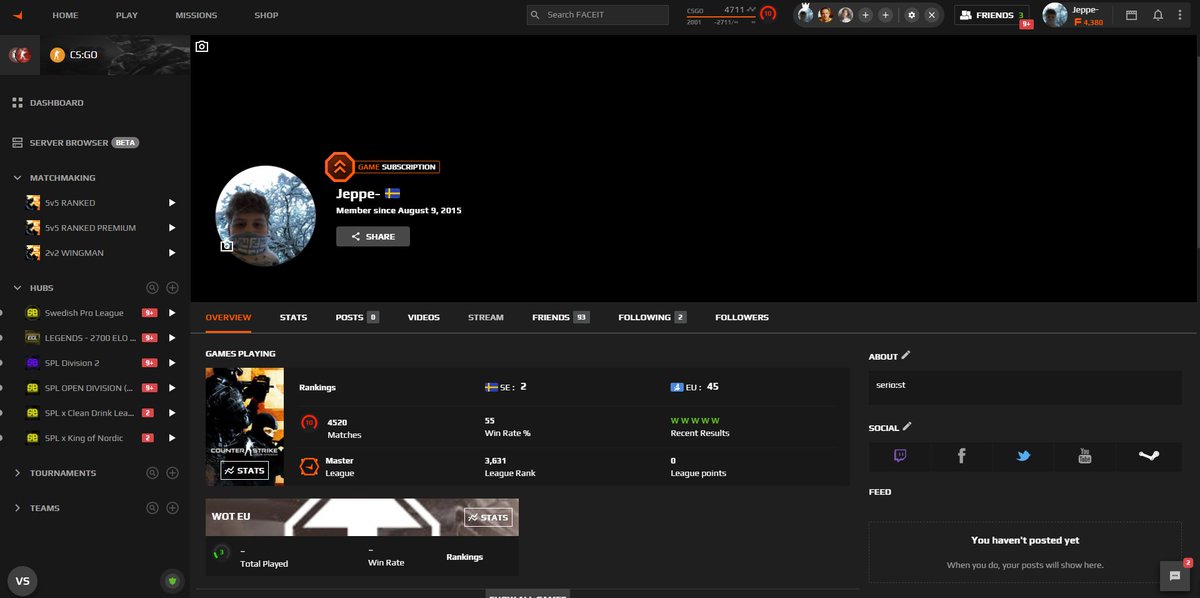Switch to the POSTS tab
Viewport: 1200px width, 598px height.
pos(357,317)
